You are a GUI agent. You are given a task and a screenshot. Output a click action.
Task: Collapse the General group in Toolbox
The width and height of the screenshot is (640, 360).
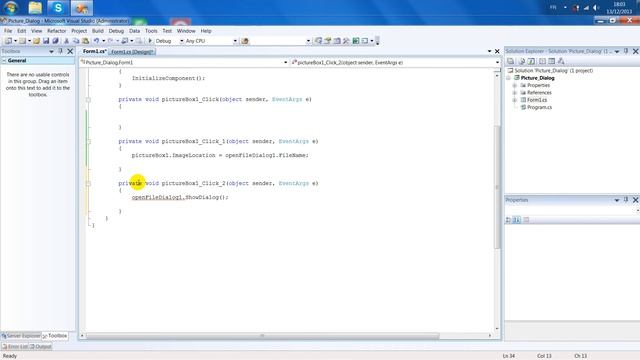[4, 61]
